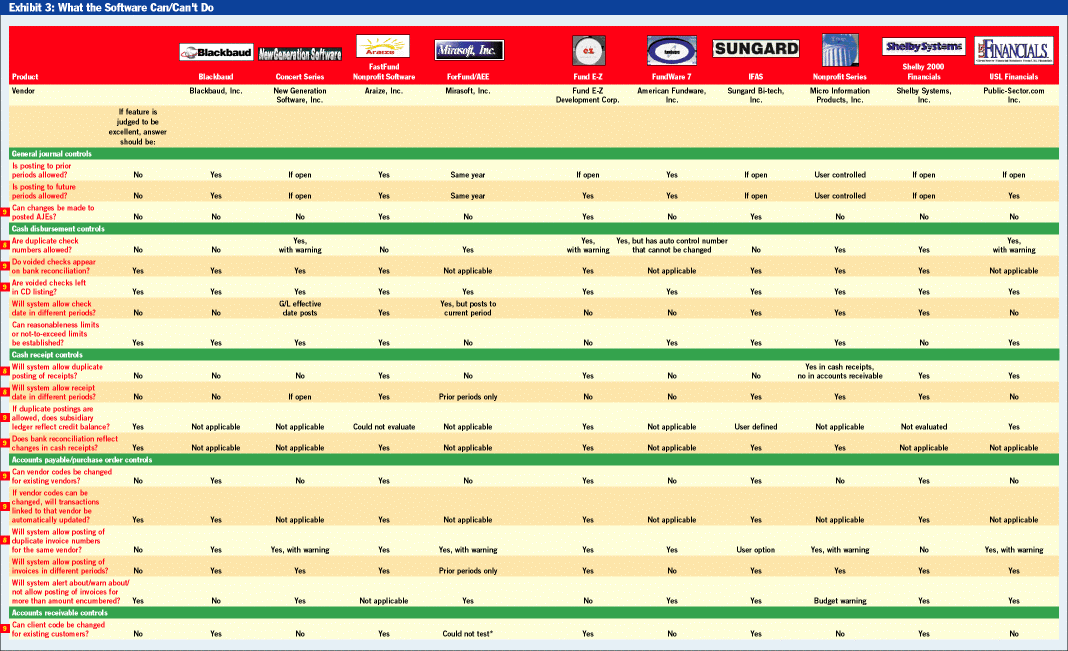Image resolution: width=1068 pixels, height=651 pixels.
Task: Click marker next to 'Are duplicate check numbers allowed?'
Action: click(5, 245)
